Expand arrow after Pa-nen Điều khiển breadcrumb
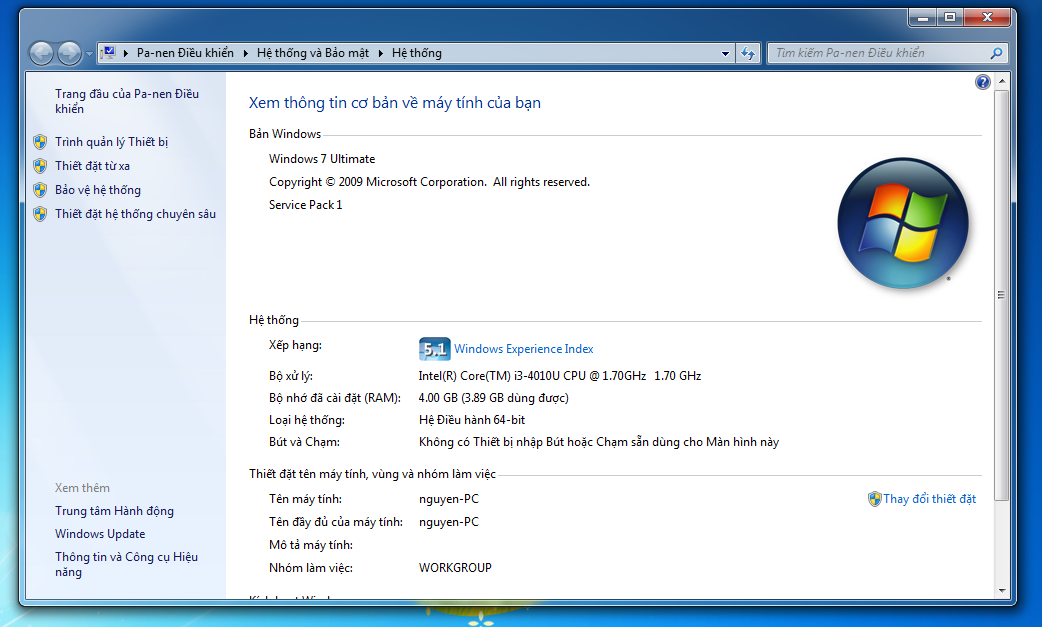Image resolution: width=1042 pixels, height=627 pixels. click(245, 53)
